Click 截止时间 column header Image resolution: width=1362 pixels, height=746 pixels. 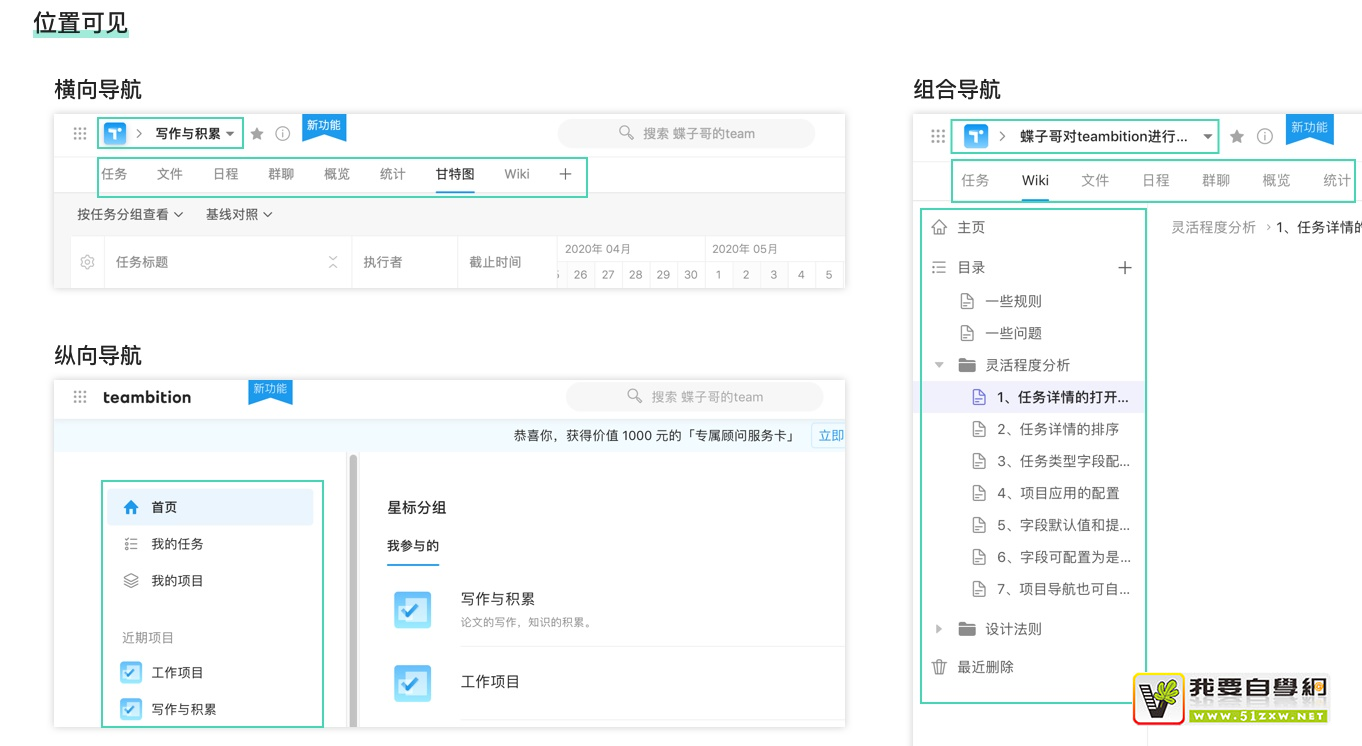[x=495, y=262]
